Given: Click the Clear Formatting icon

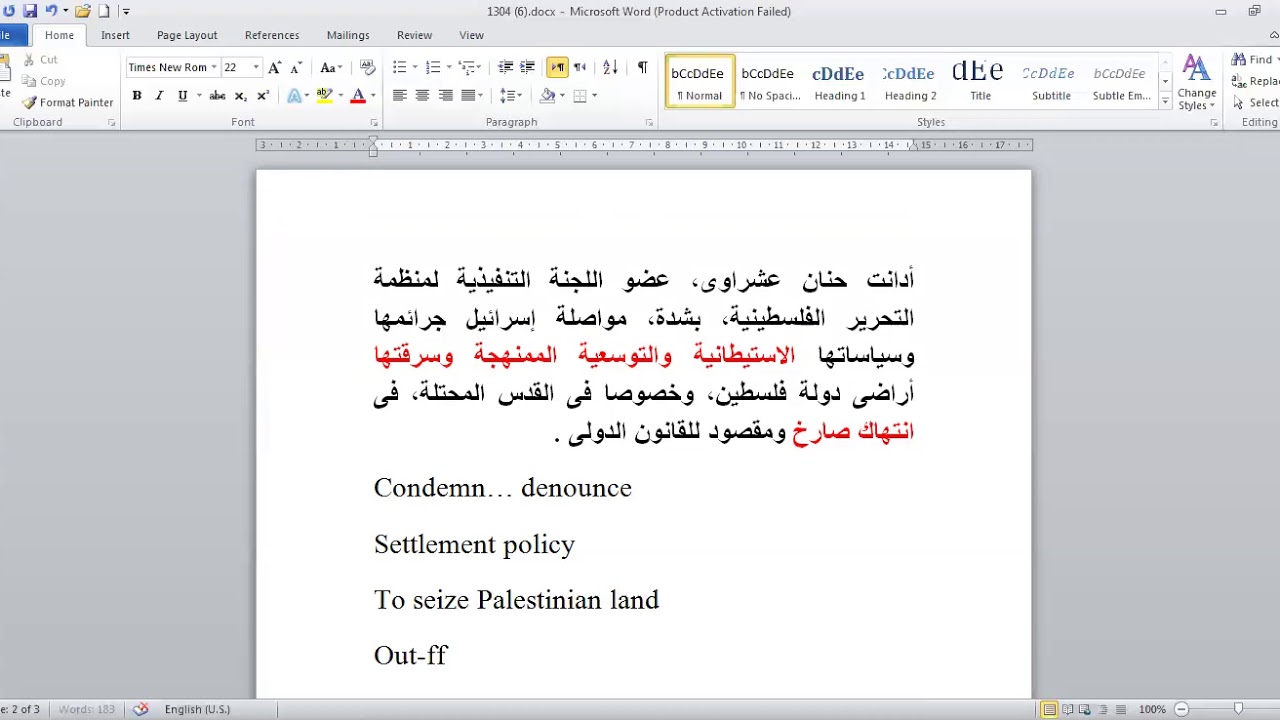Looking at the screenshot, I should click(367, 67).
